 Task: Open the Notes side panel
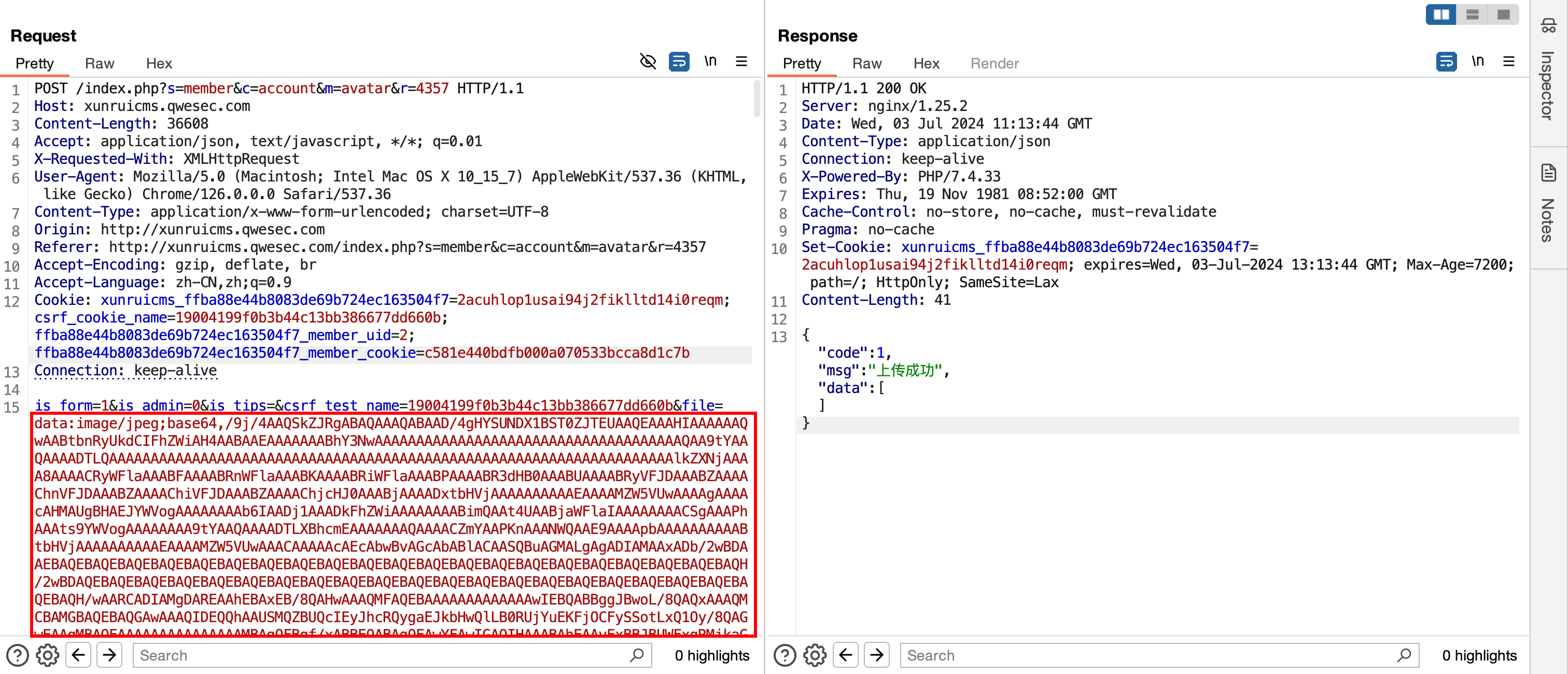click(x=1548, y=204)
